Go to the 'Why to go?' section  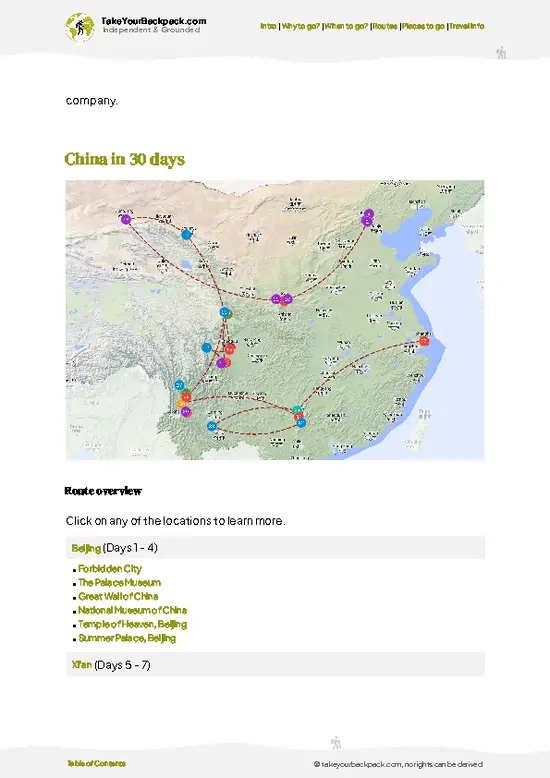coord(301,26)
